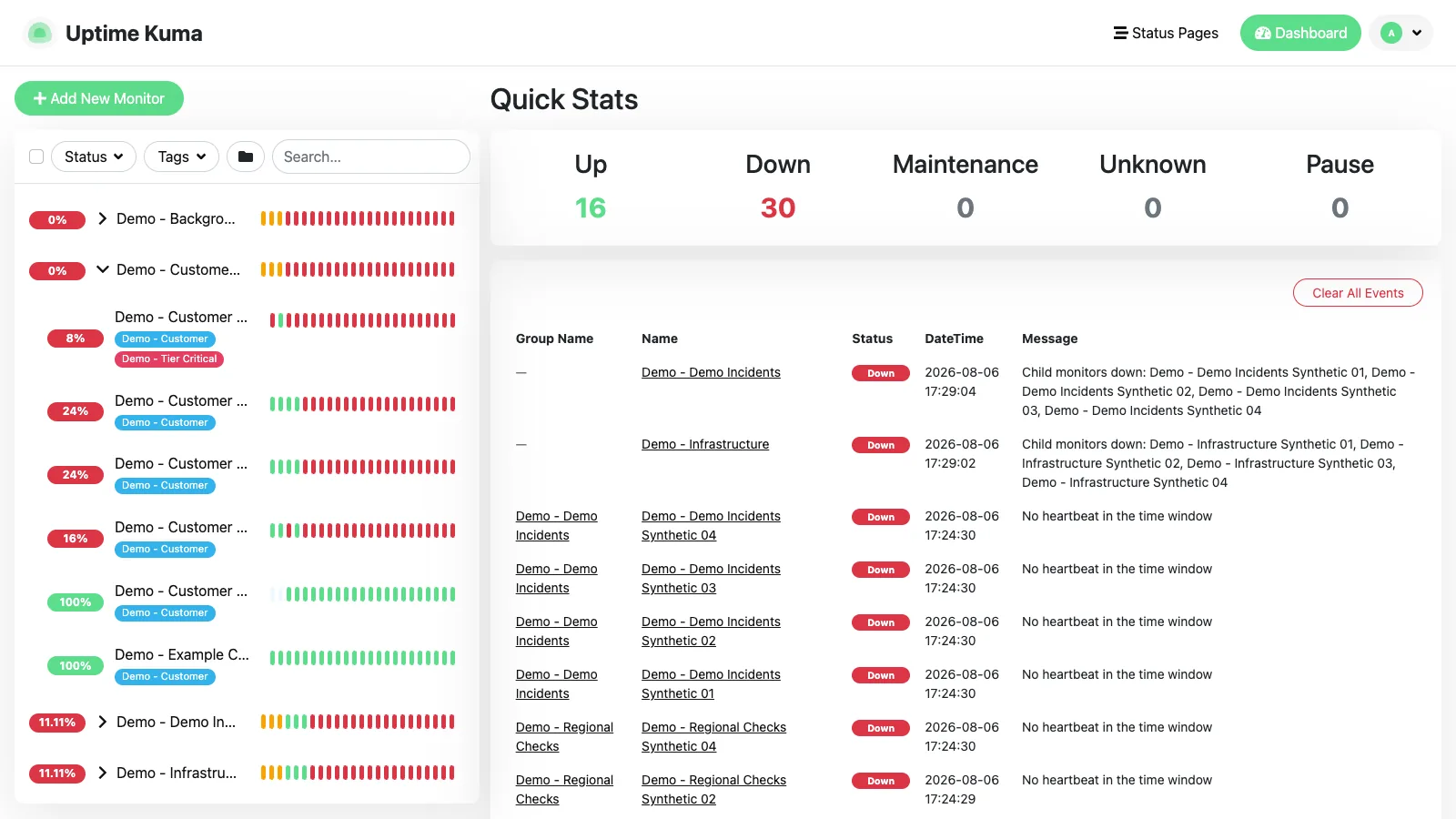Viewport: 1456px width, 819px height.
Task: Click the 8% uptime badge
Action: 76,339
